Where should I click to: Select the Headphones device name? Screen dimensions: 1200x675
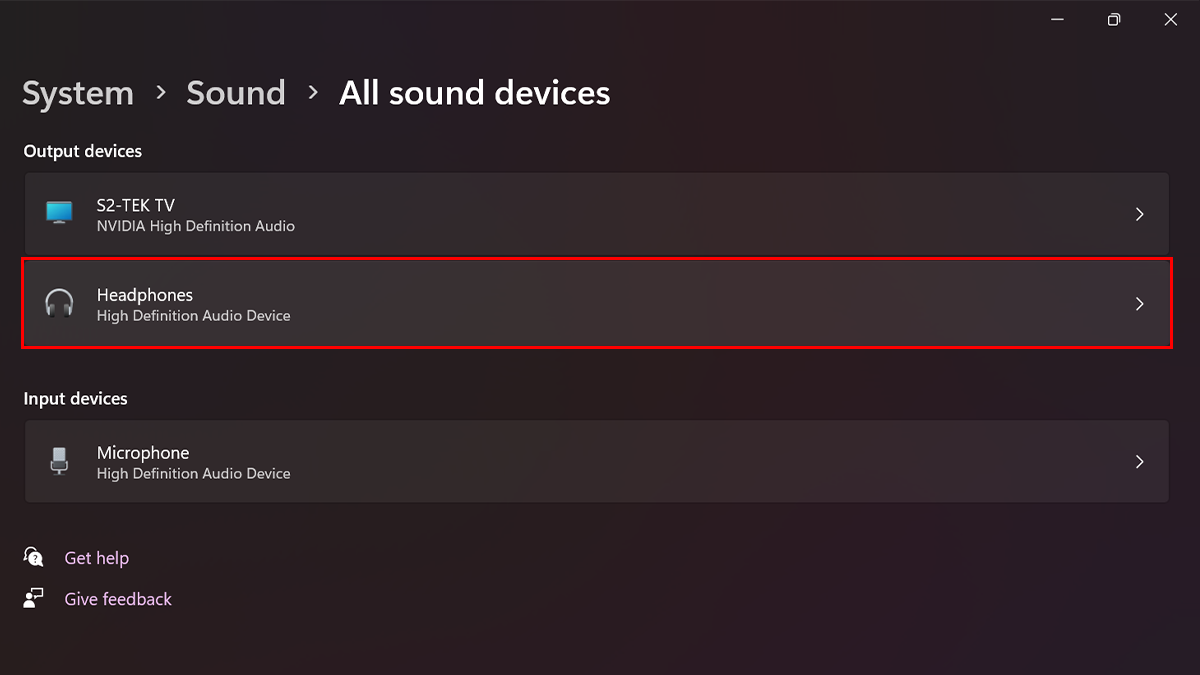tap(145, 295)
